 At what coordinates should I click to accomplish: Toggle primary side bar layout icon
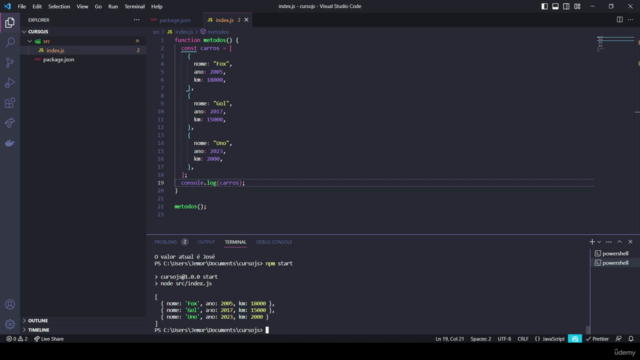(544, 6)
